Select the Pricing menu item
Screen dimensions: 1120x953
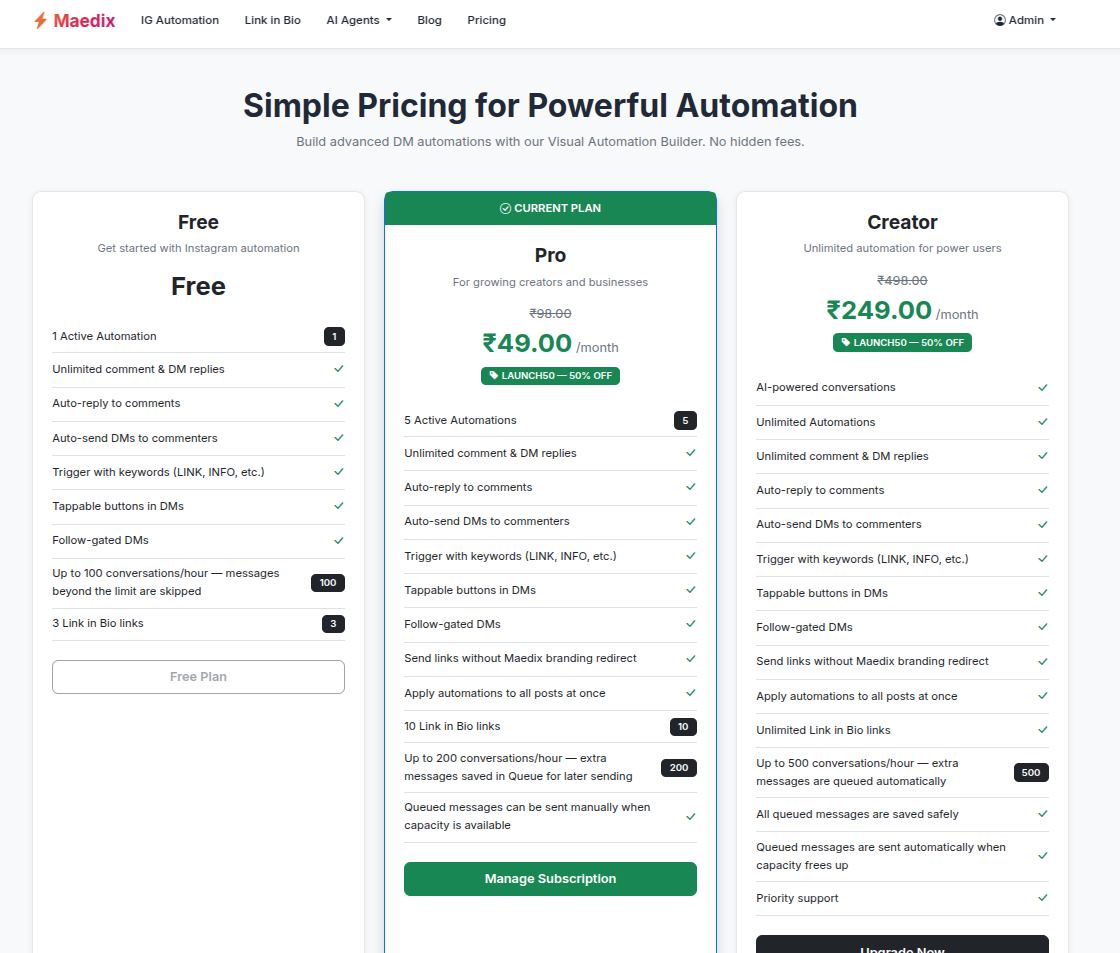486,19
